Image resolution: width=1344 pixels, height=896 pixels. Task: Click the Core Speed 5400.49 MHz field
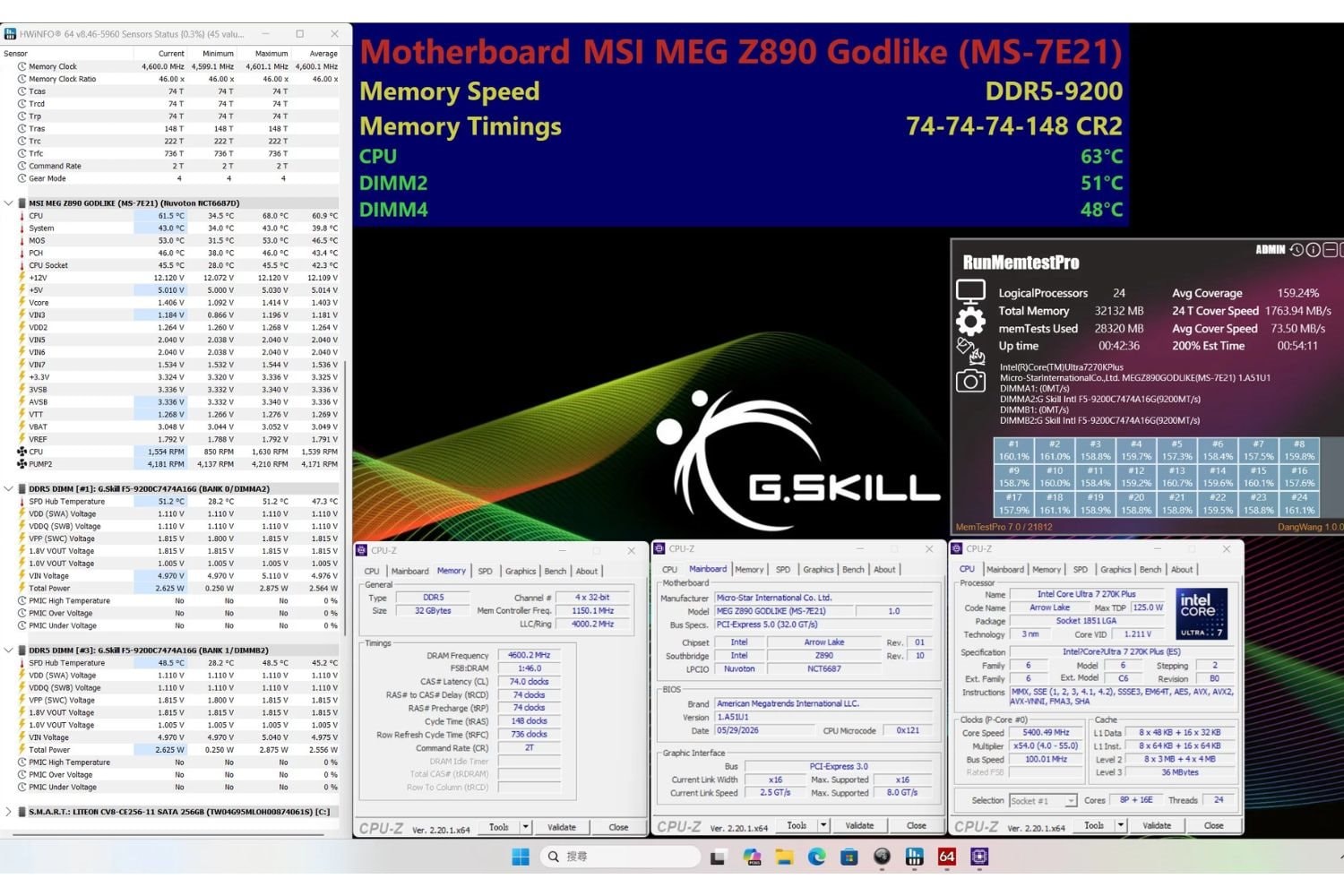point(1046,733)
